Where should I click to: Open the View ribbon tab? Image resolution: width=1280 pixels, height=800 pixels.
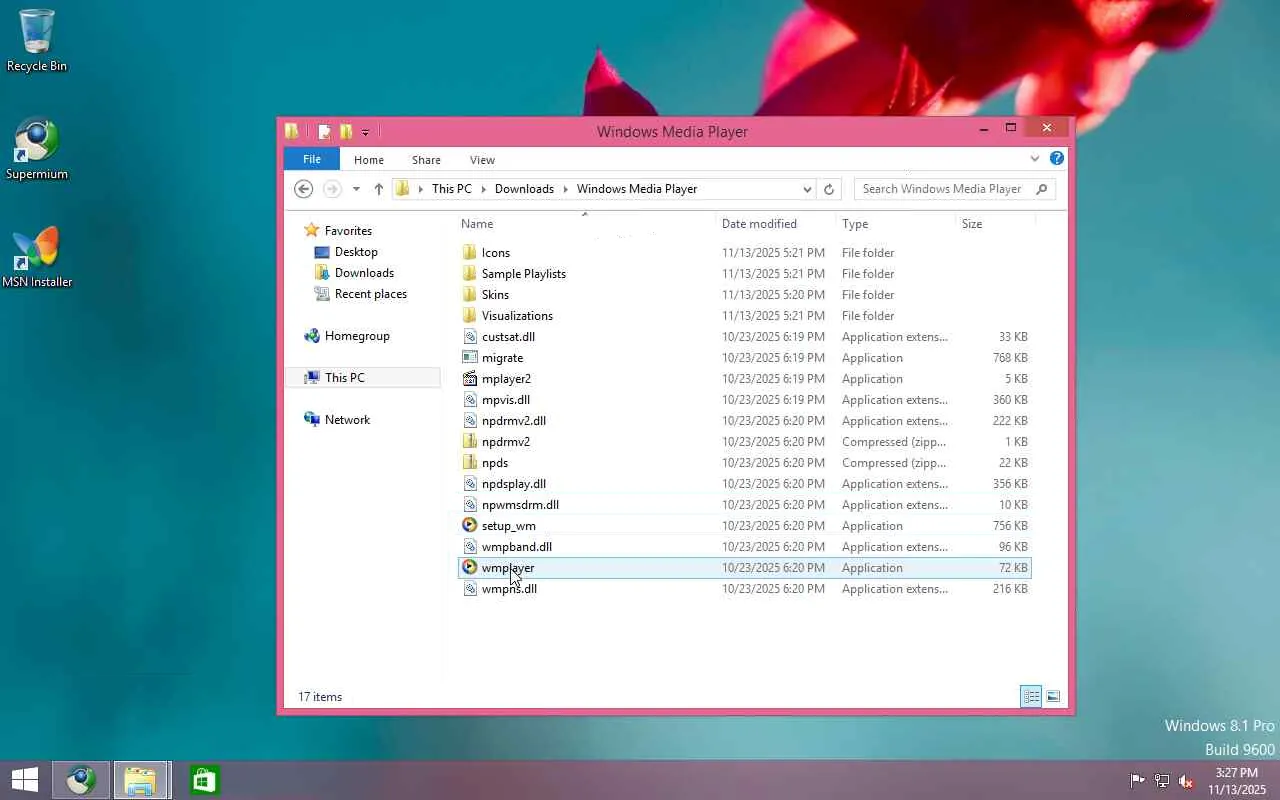[482, 160]
